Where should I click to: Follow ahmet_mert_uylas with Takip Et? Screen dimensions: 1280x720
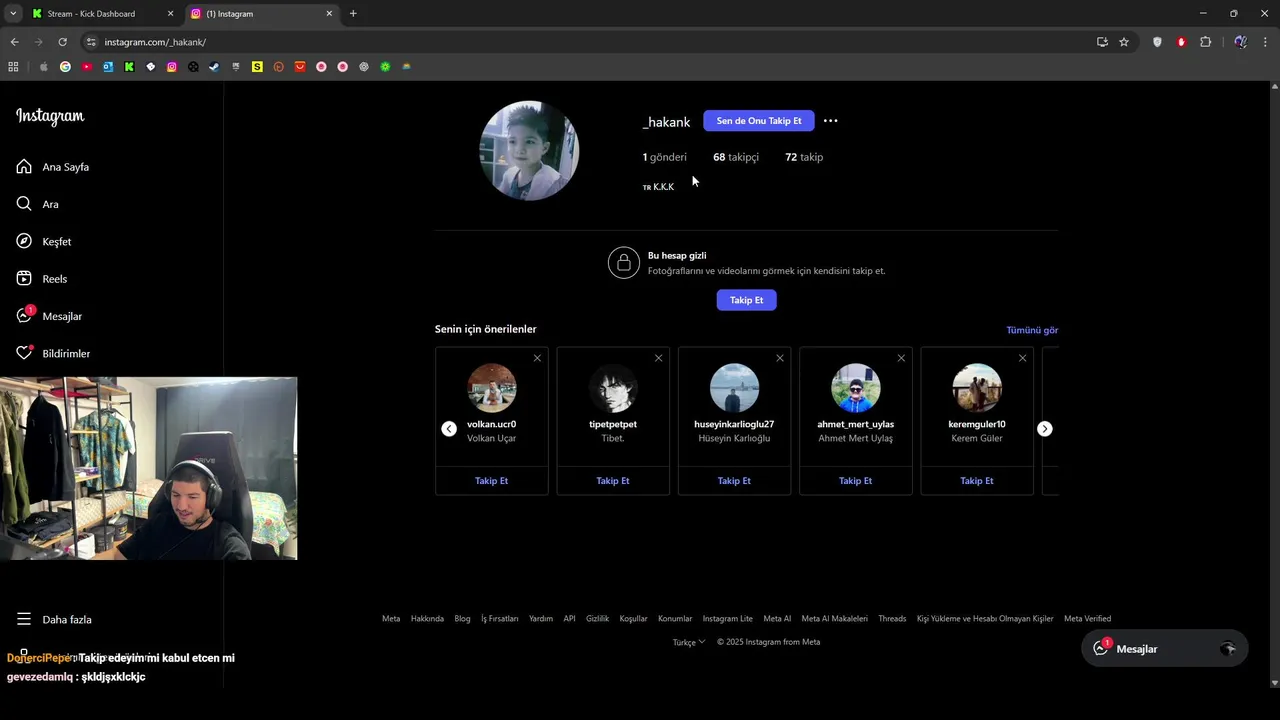(855, 481)
